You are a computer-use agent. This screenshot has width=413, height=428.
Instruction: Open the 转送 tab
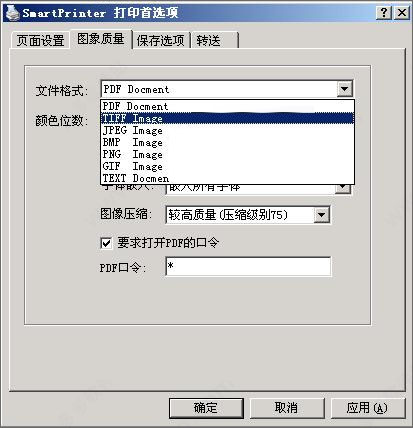click(214, 41)
